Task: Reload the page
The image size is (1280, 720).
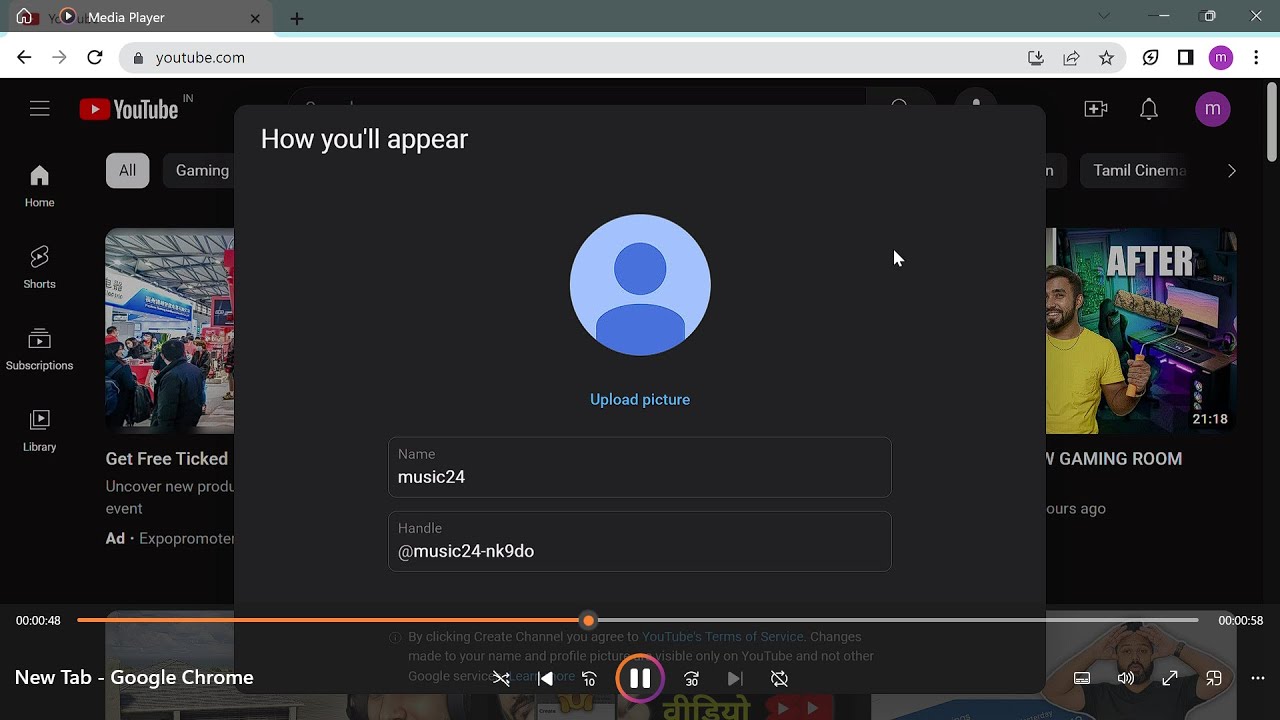Action: coord(95,58)
